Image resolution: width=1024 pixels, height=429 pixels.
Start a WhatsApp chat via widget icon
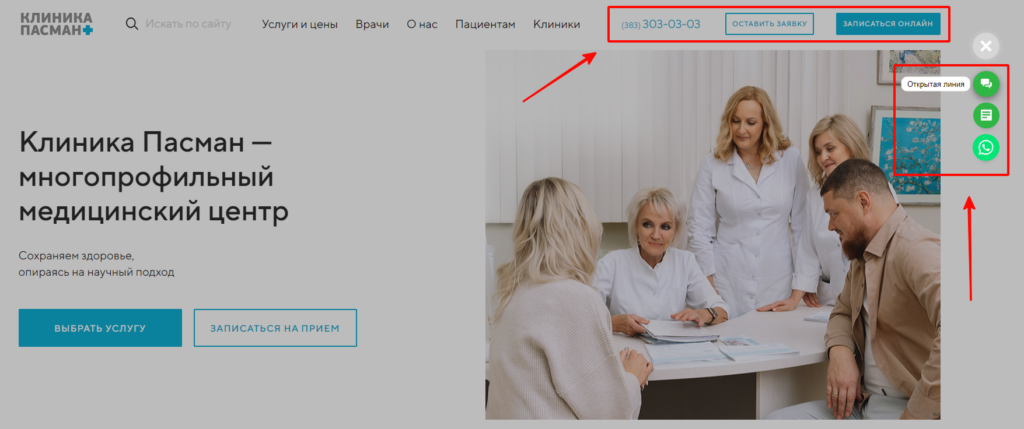(x=986, y=148)
